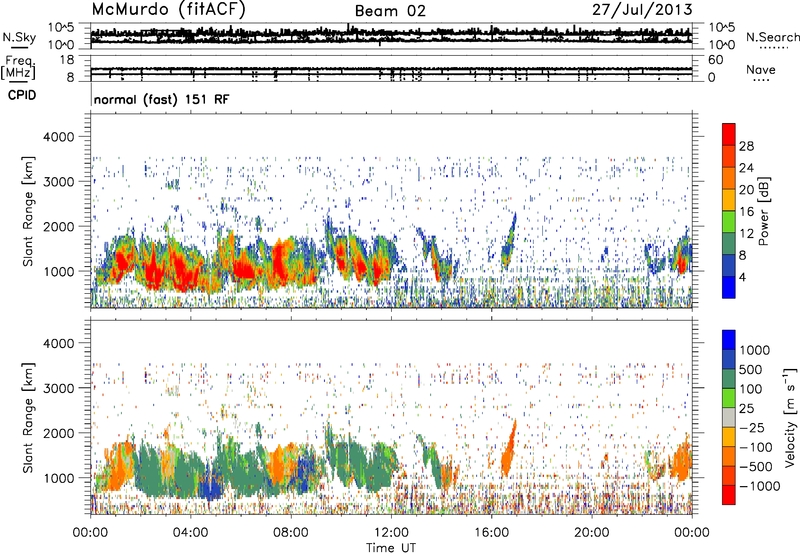The width and height of the screenshot is (800, 554).
Task: Click "2000" tick on the Velocity panel axis
Action: 59,433
